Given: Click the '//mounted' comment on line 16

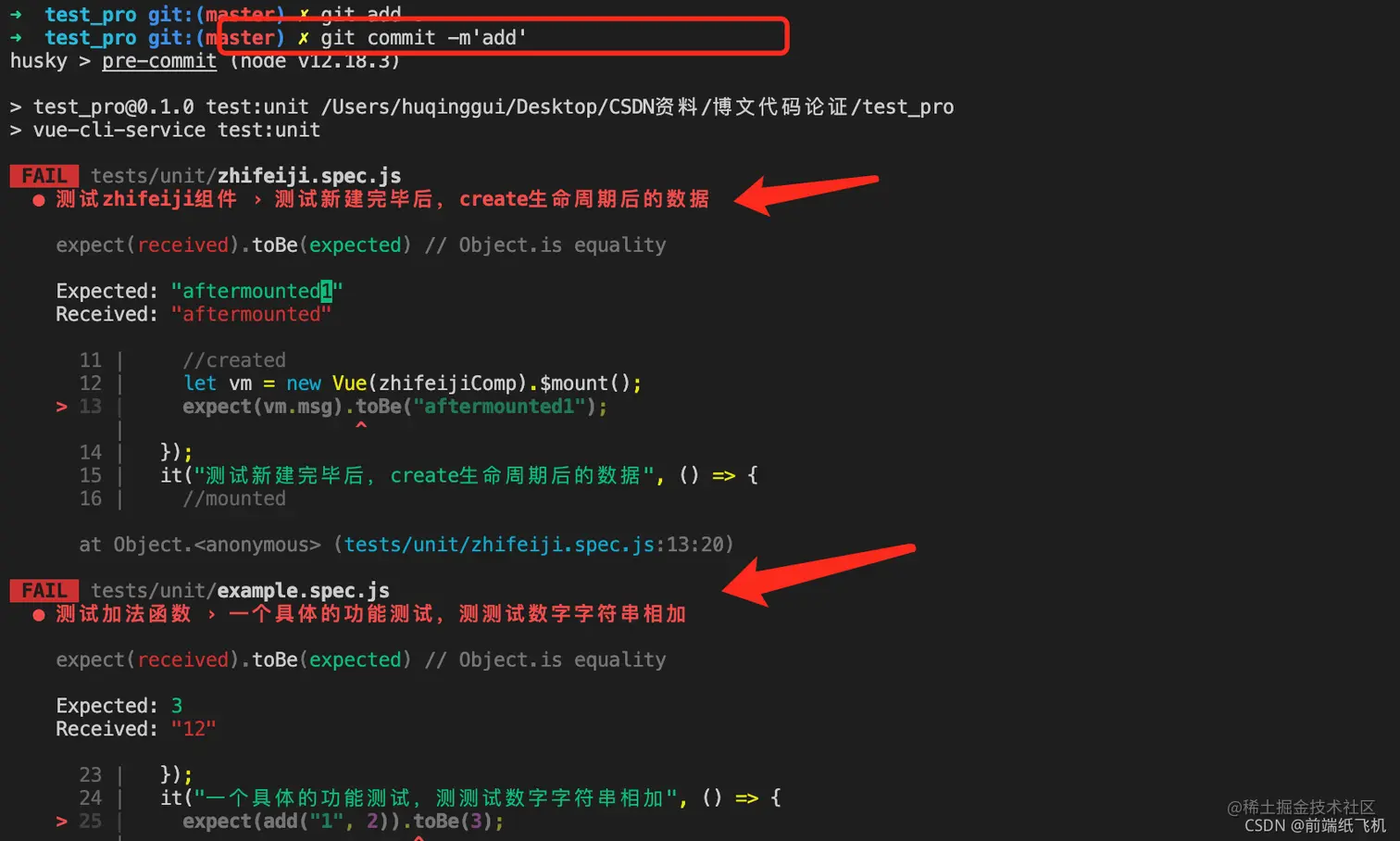Looking at the screenshot, I should click(x=234, y=499).
